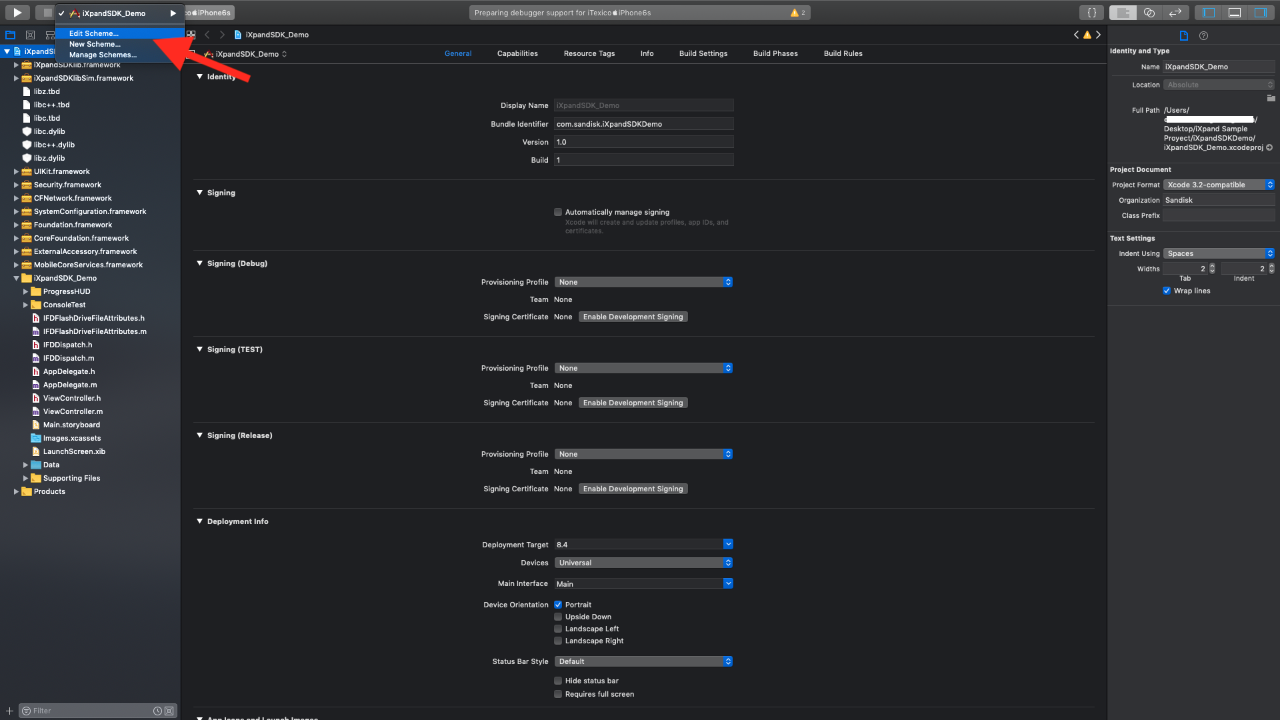Click the Organization field in inspector
The height and width of the screenshot is (720, 1280).
coord(1219,200)
